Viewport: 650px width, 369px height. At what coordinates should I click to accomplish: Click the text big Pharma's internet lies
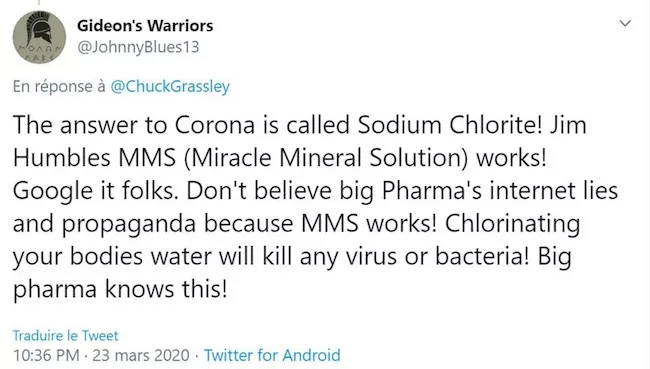click(x=479, y=191)
